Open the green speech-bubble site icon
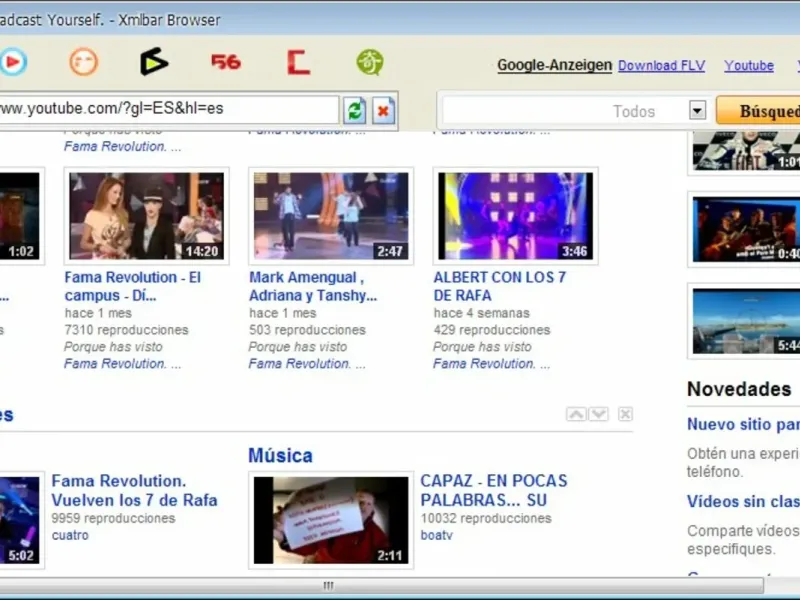 coord(369,62)
